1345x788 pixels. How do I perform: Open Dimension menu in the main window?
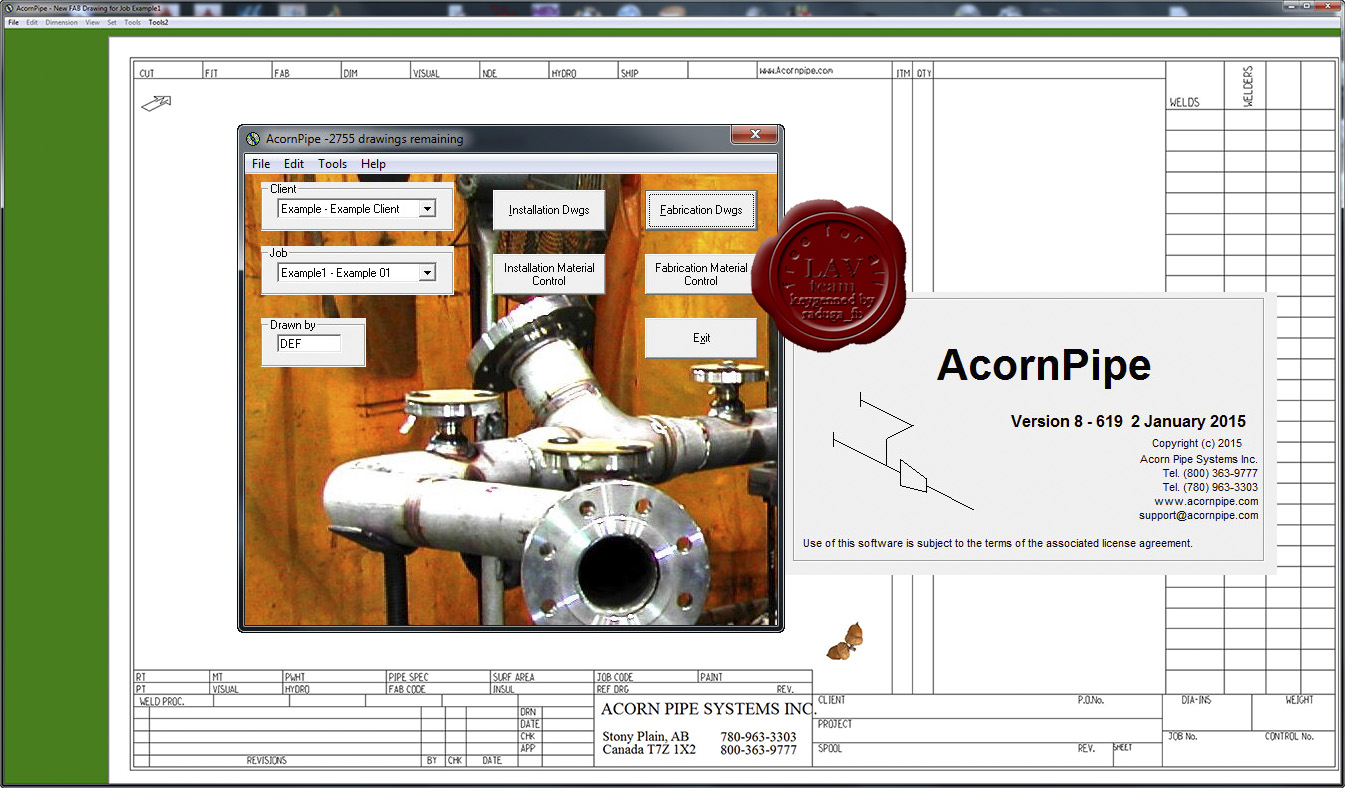tap(61, 22)
